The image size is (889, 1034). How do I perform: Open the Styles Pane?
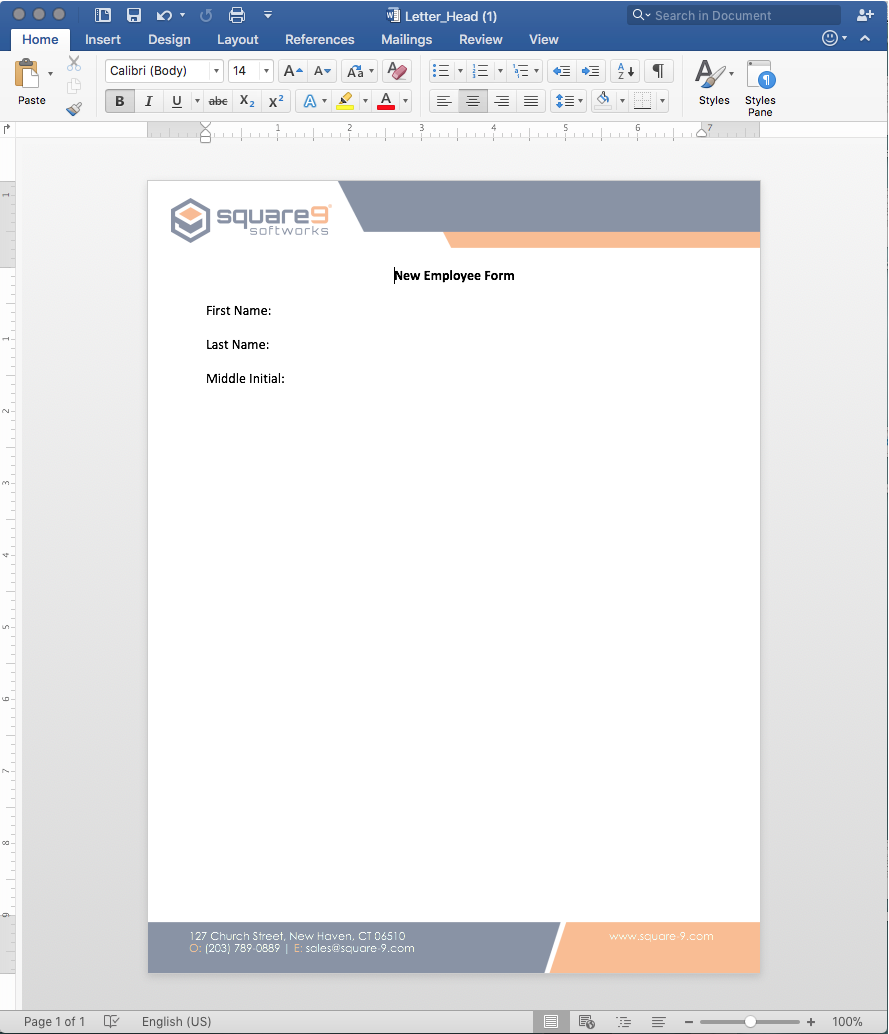(760, 88)
